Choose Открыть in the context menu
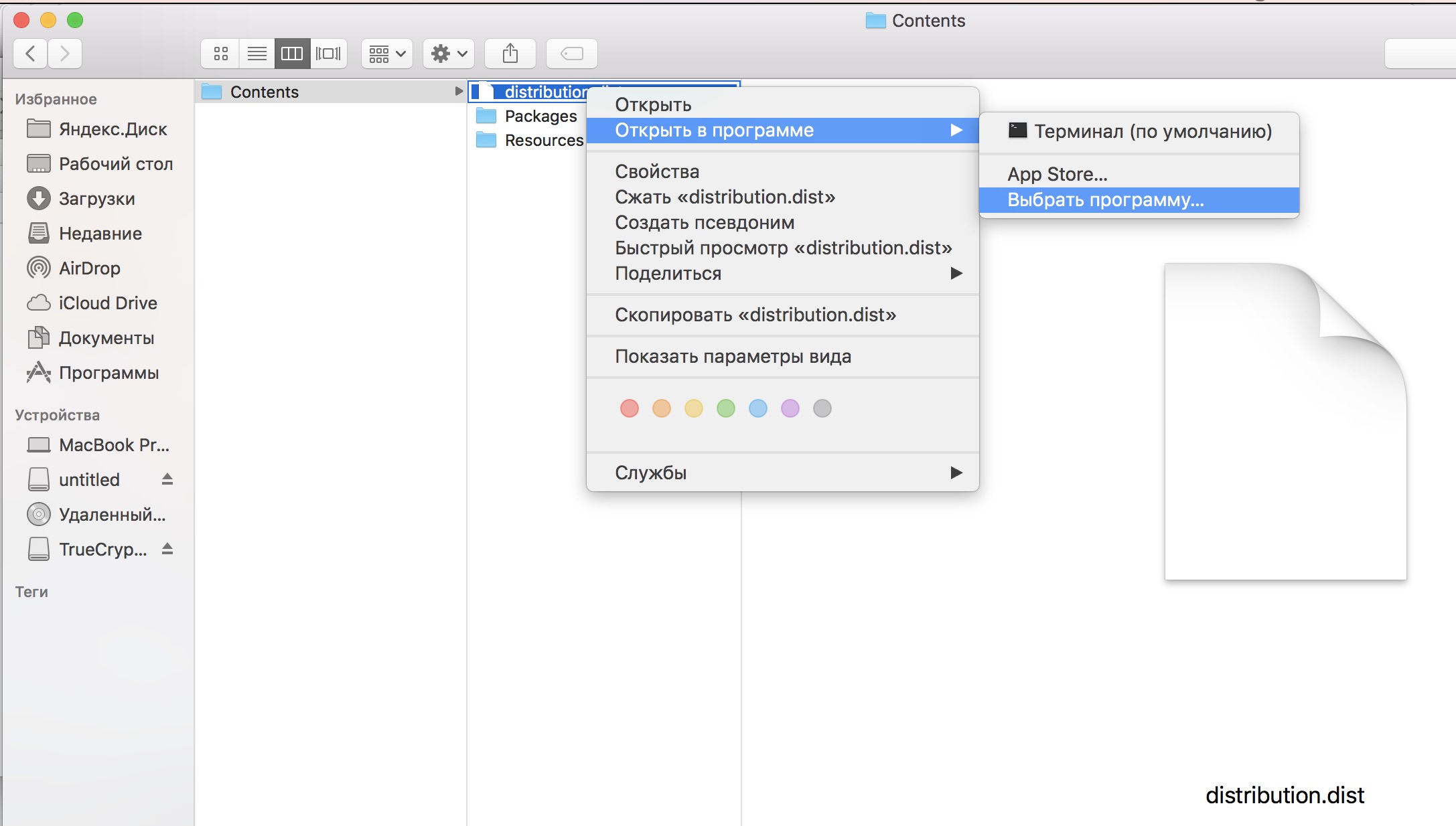Screen dimensions: 1456x826 782,104
